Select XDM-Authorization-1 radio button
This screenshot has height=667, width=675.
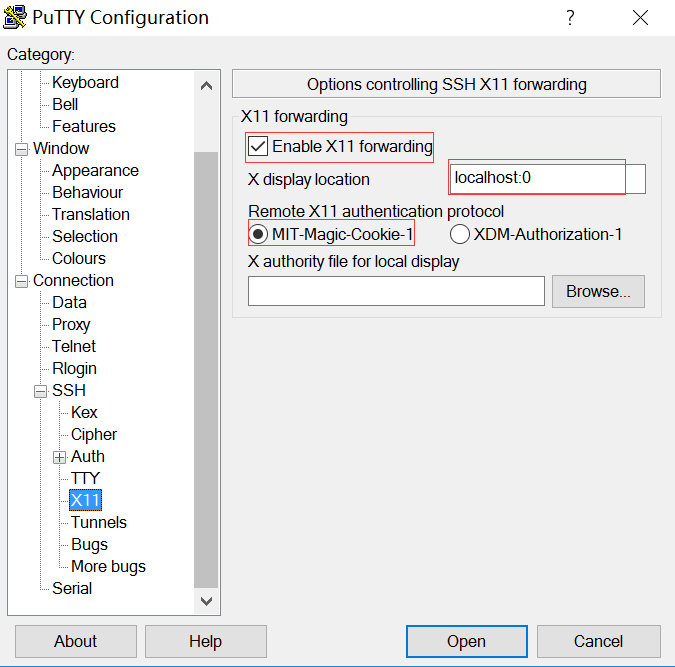pyautogui.click(x=460, y=235)
